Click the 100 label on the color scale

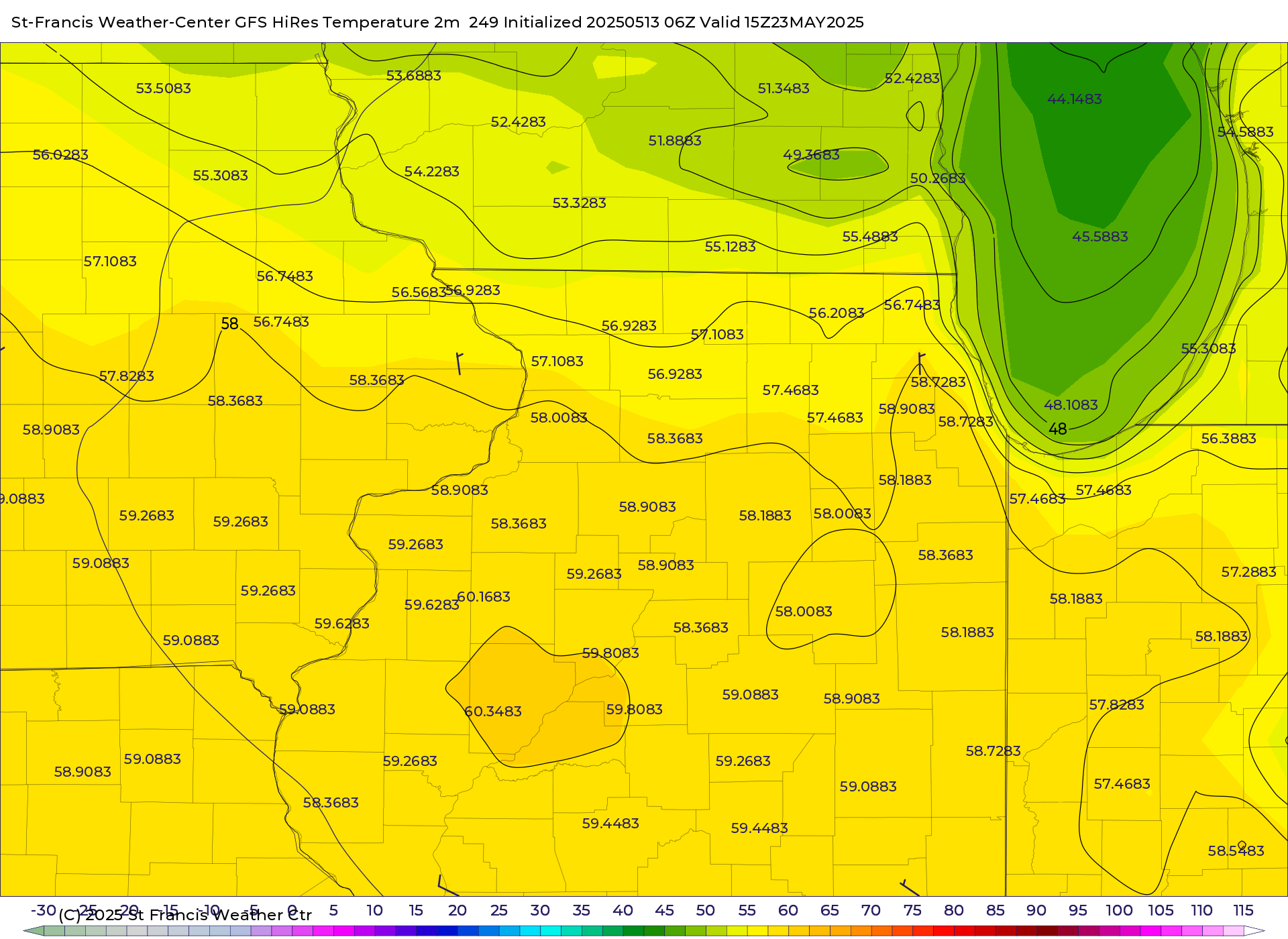1119,911
